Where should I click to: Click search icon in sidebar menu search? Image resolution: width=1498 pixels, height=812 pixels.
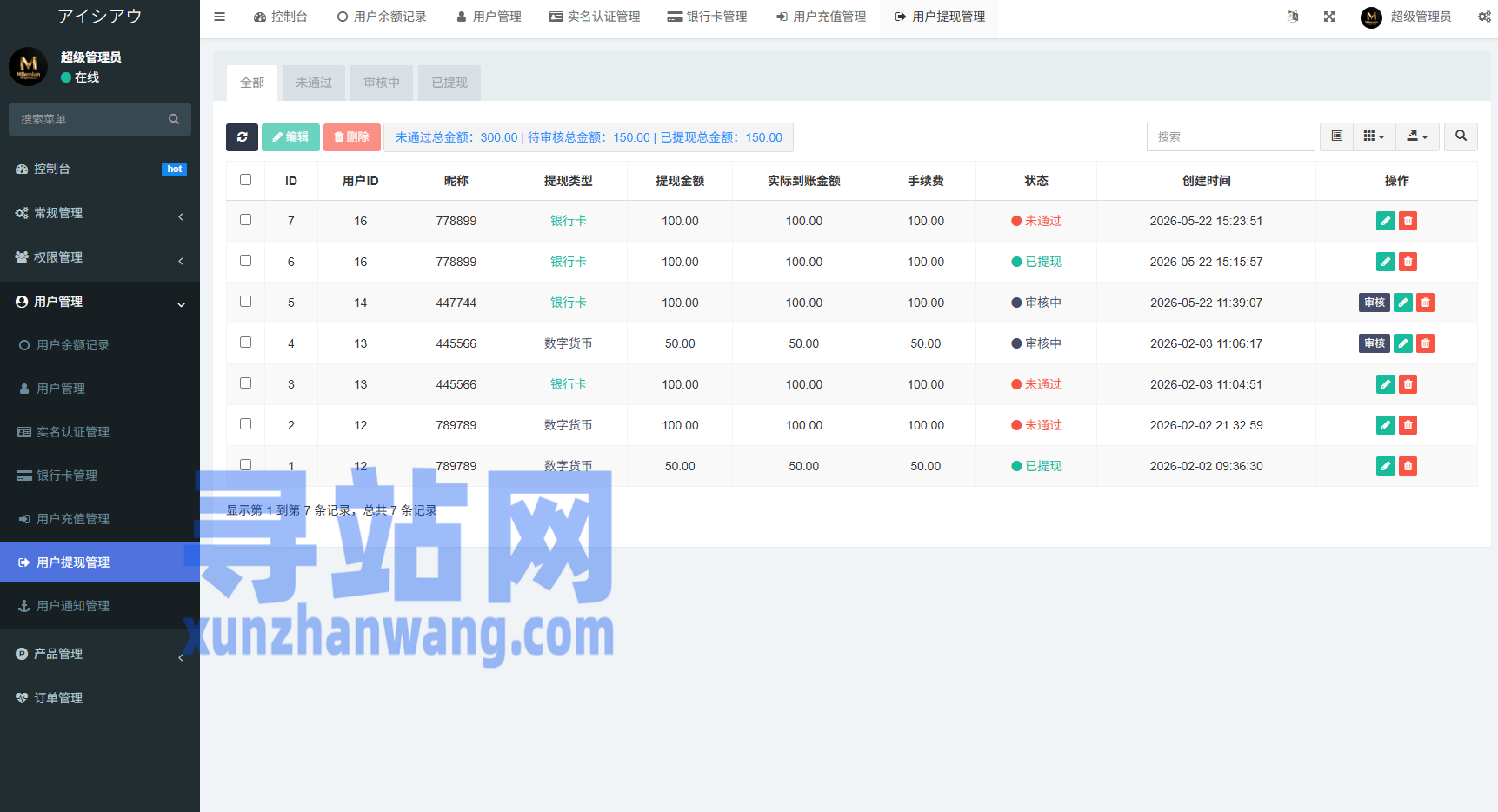click(174, 119)
